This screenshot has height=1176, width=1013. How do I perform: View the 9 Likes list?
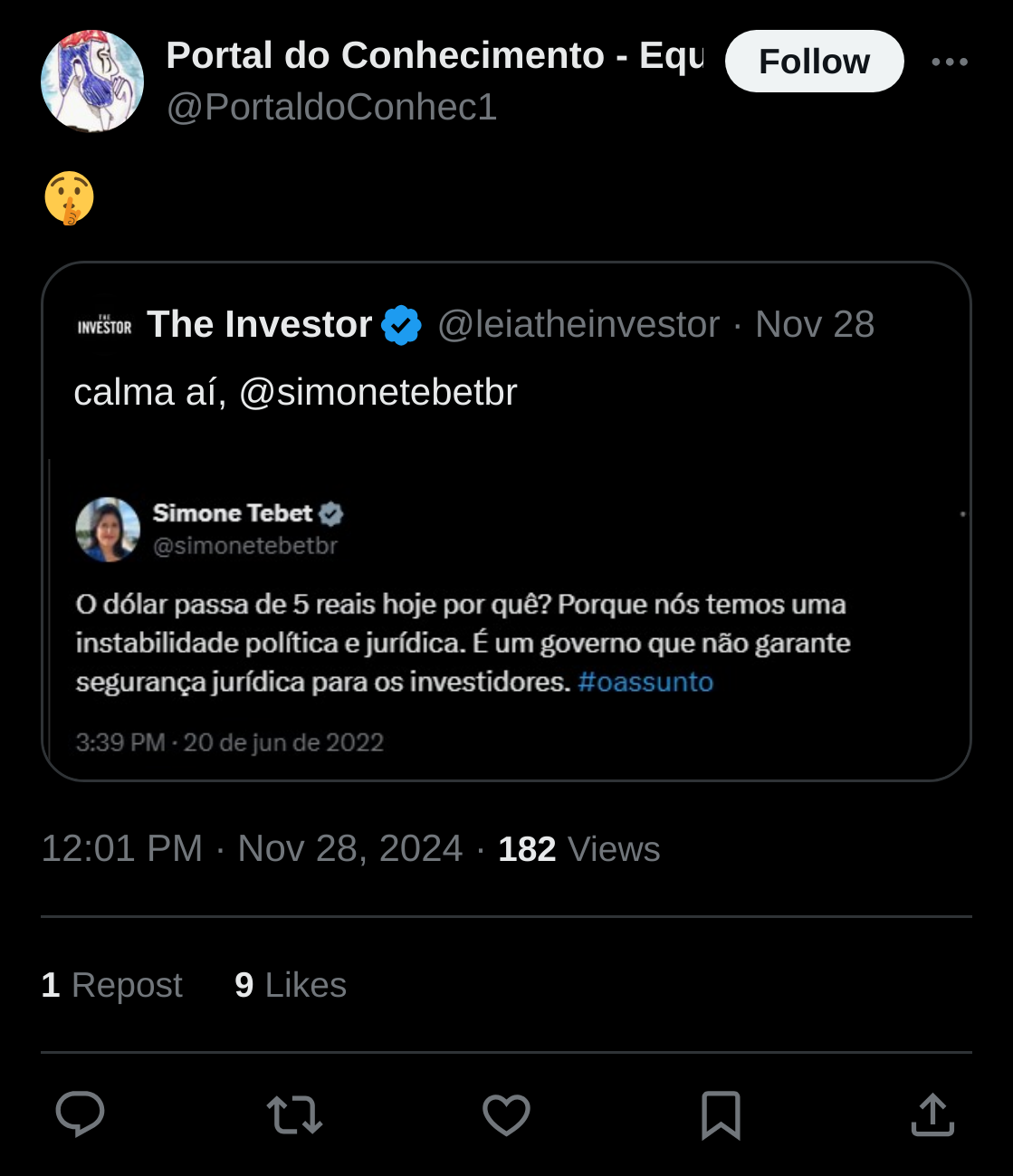click(x=291, y=985)
